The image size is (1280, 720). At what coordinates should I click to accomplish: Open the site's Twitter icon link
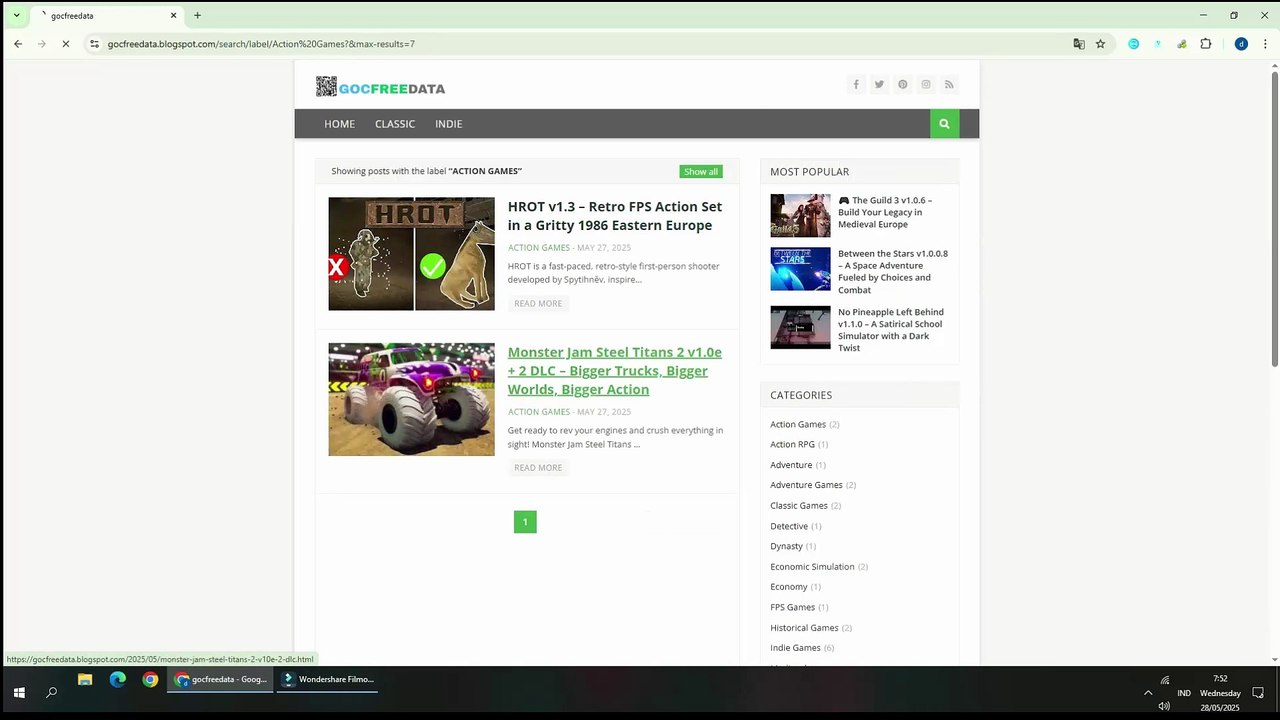coord(879,85)
